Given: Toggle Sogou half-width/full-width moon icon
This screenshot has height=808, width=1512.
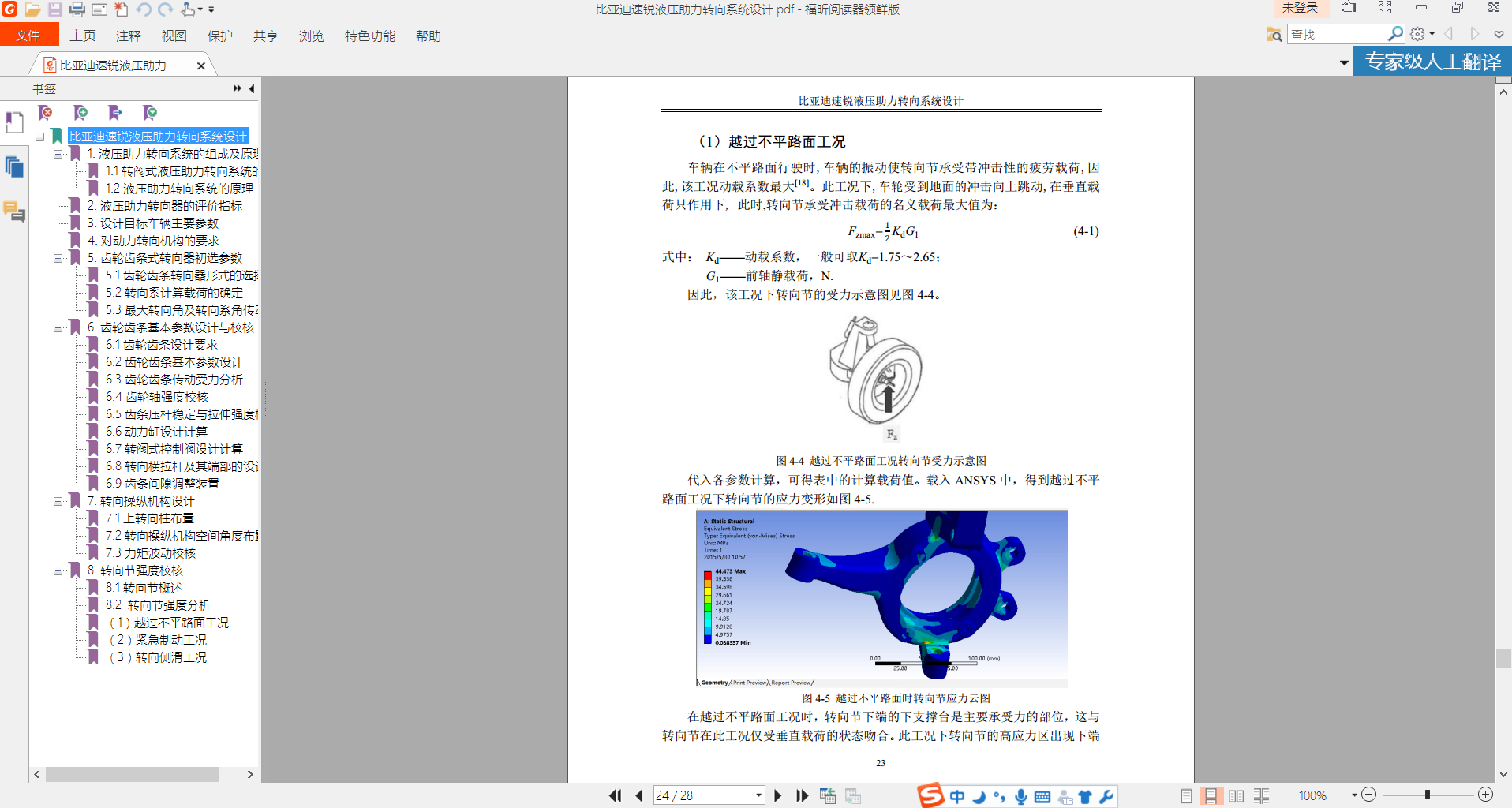Looking at the screenshot, I should [x=979, y=797].
